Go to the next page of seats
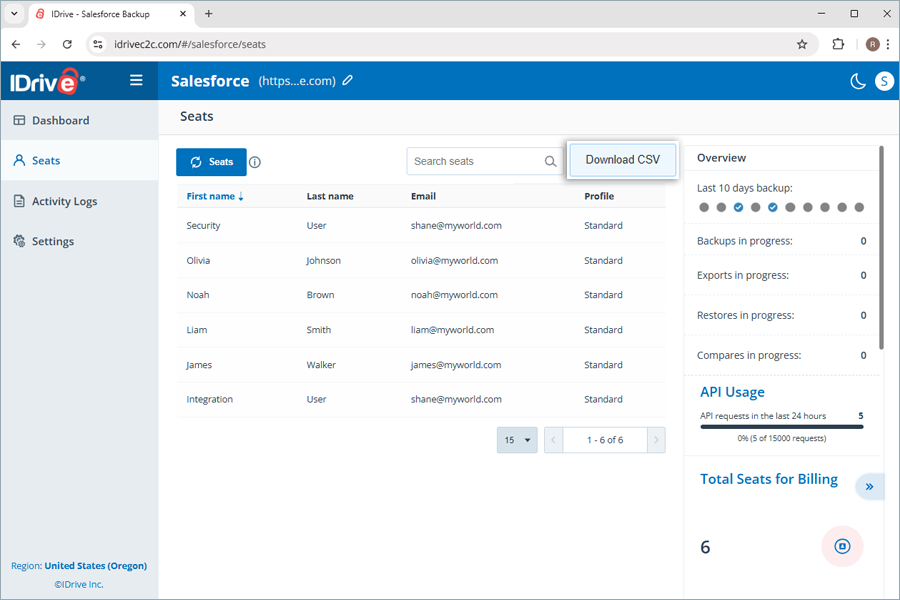The height and width of the screenshot is (600, 900). (656, 440)
